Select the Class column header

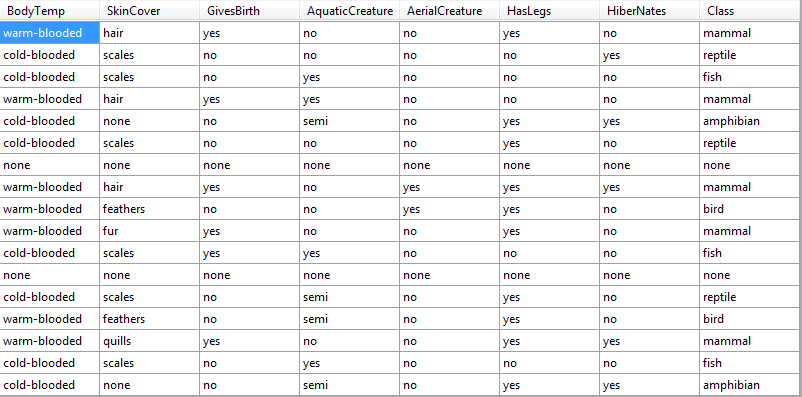pyautogui.click(x=750, y=11)
